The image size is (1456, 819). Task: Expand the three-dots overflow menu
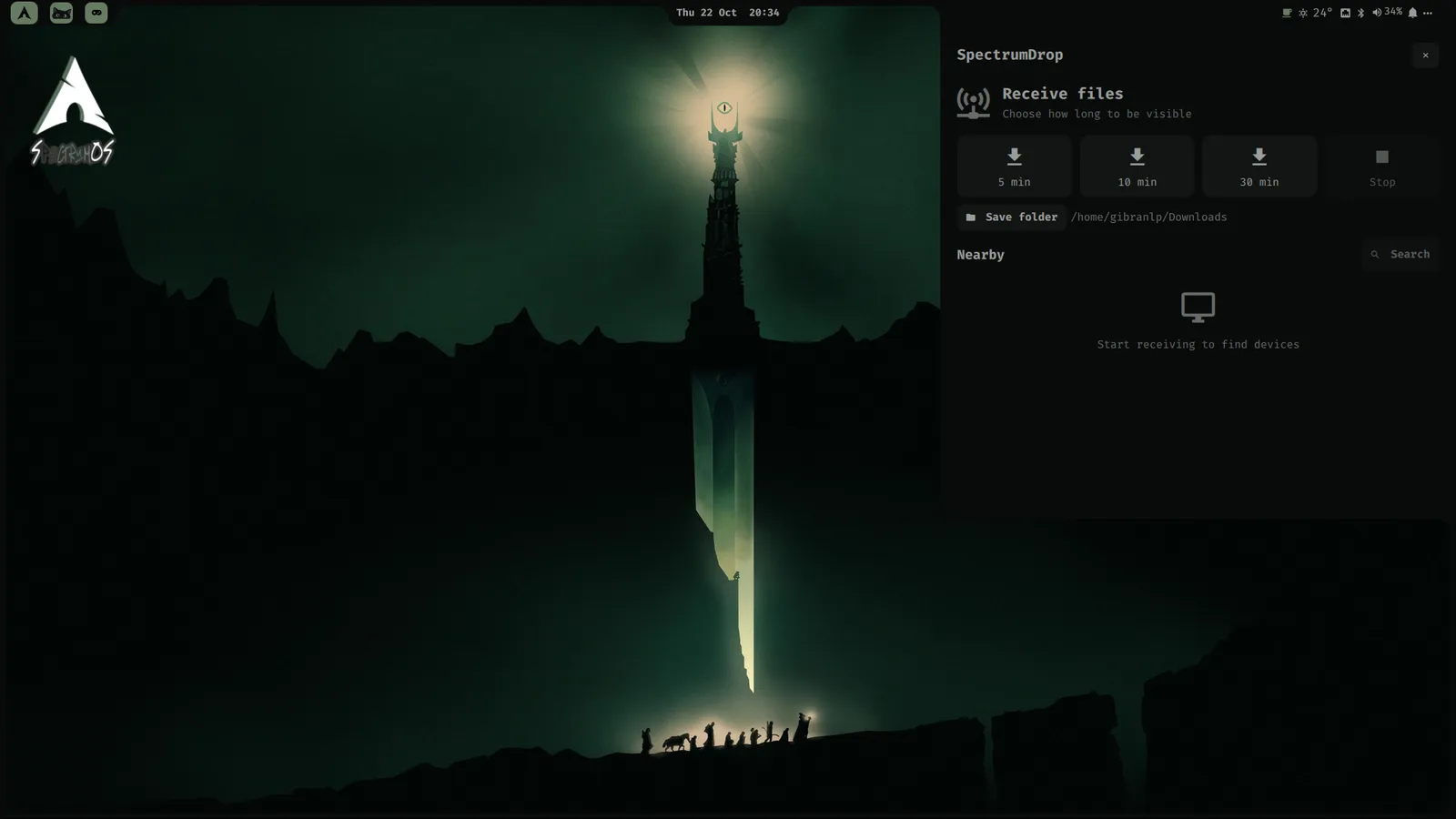(1428, 13)
